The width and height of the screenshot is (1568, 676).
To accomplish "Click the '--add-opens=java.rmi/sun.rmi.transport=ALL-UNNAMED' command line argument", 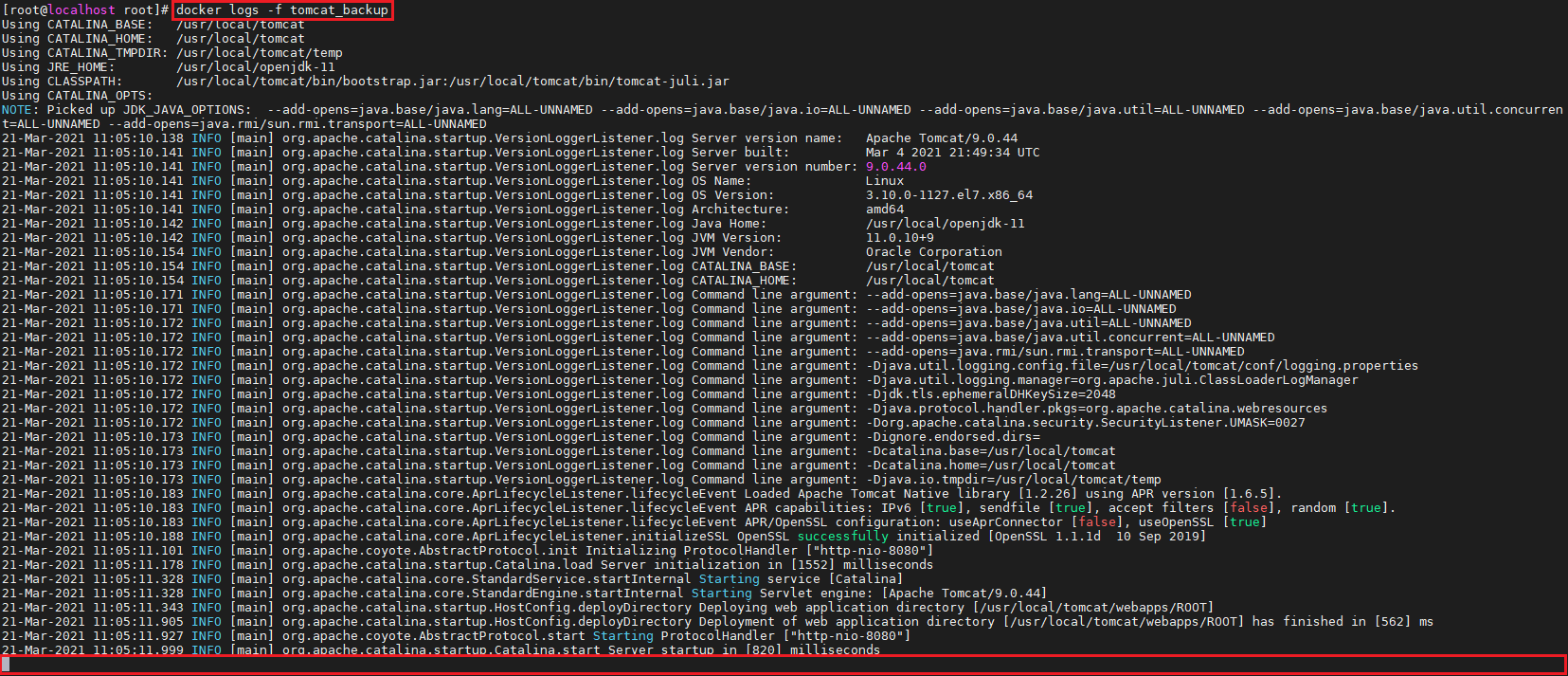I will 1055,351.
